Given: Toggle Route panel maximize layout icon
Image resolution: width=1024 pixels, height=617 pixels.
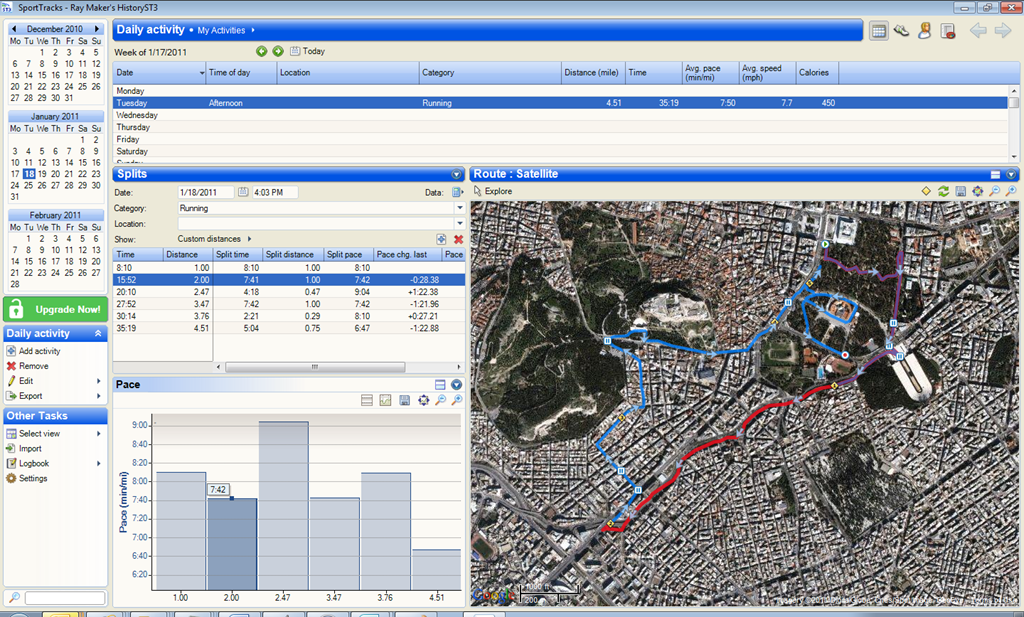Looking at the screenshot, I should pyautogui.click(x=995, y=174).
